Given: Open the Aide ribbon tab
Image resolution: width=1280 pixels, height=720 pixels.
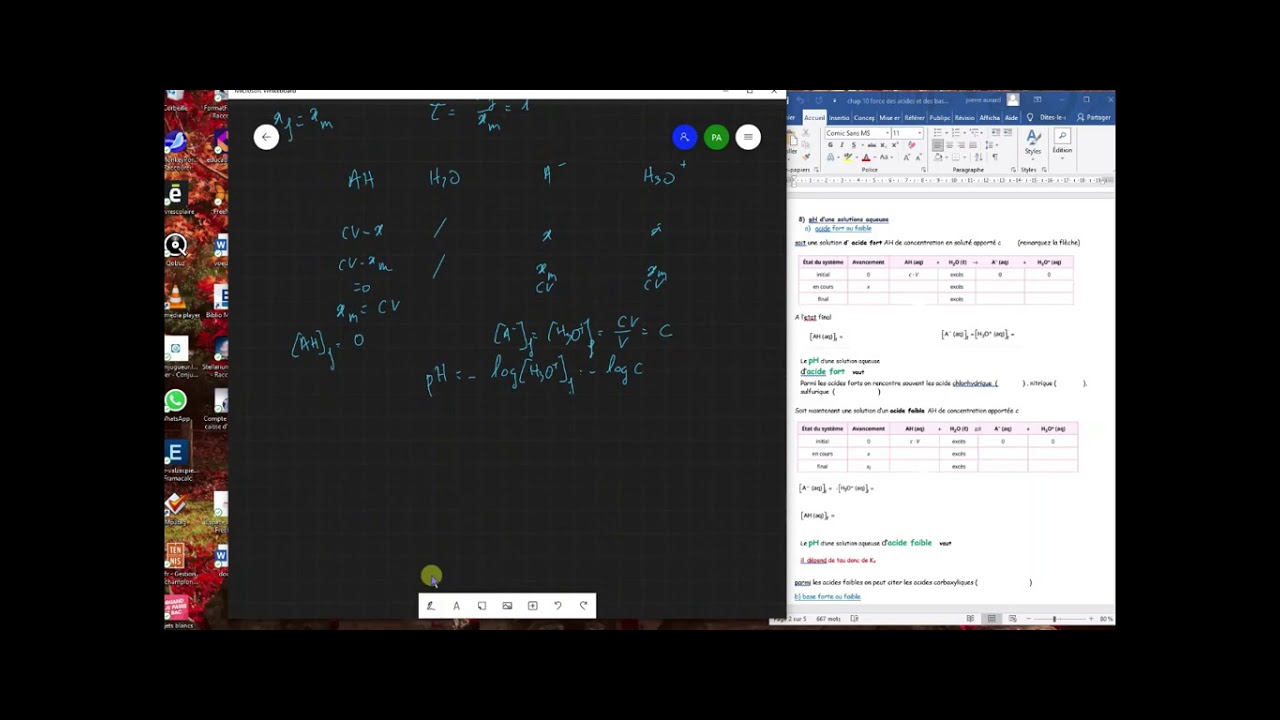Looking at the screenshot, I should [1011, 117].
